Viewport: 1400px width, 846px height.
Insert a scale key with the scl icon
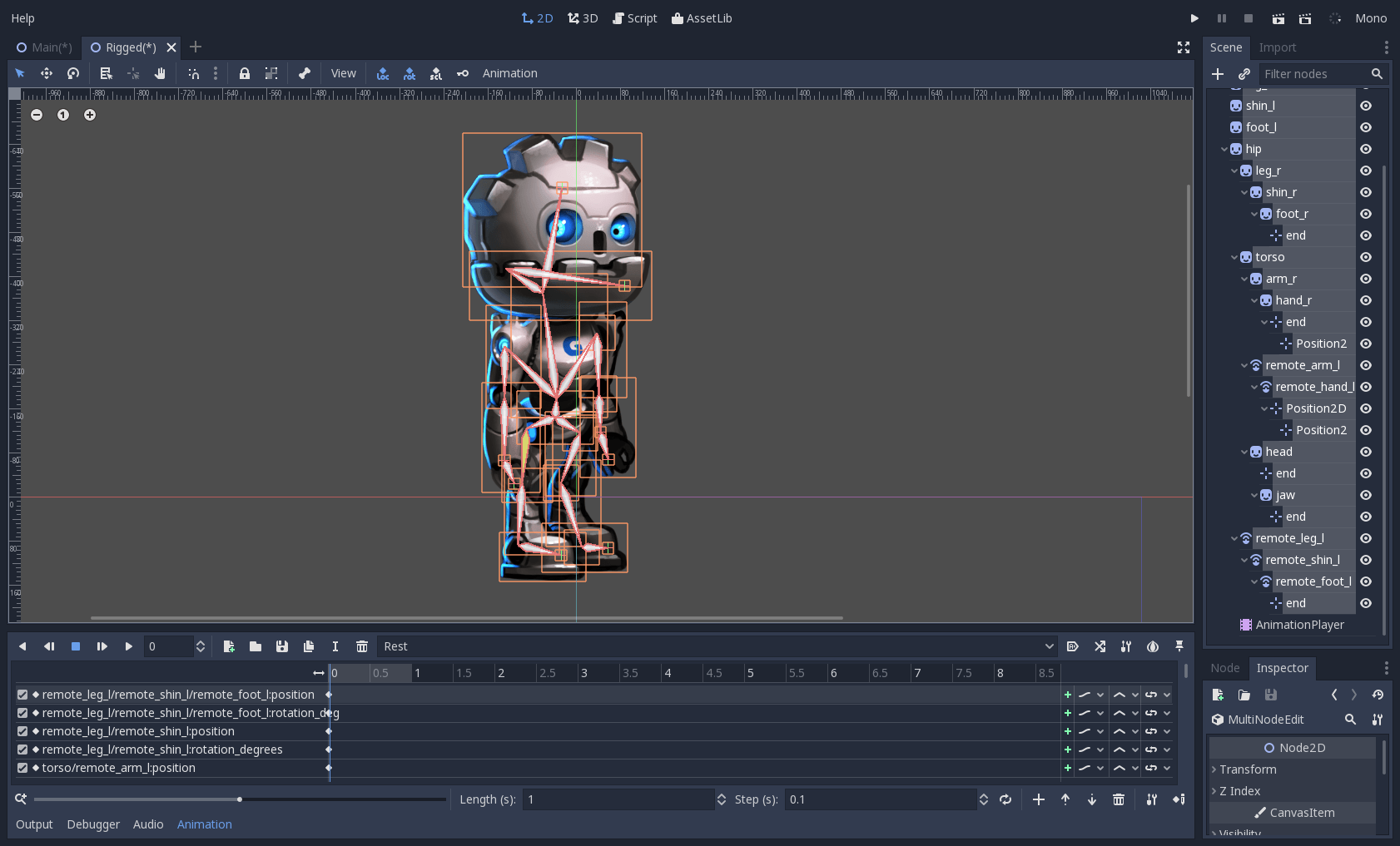(x=436, y=73)
